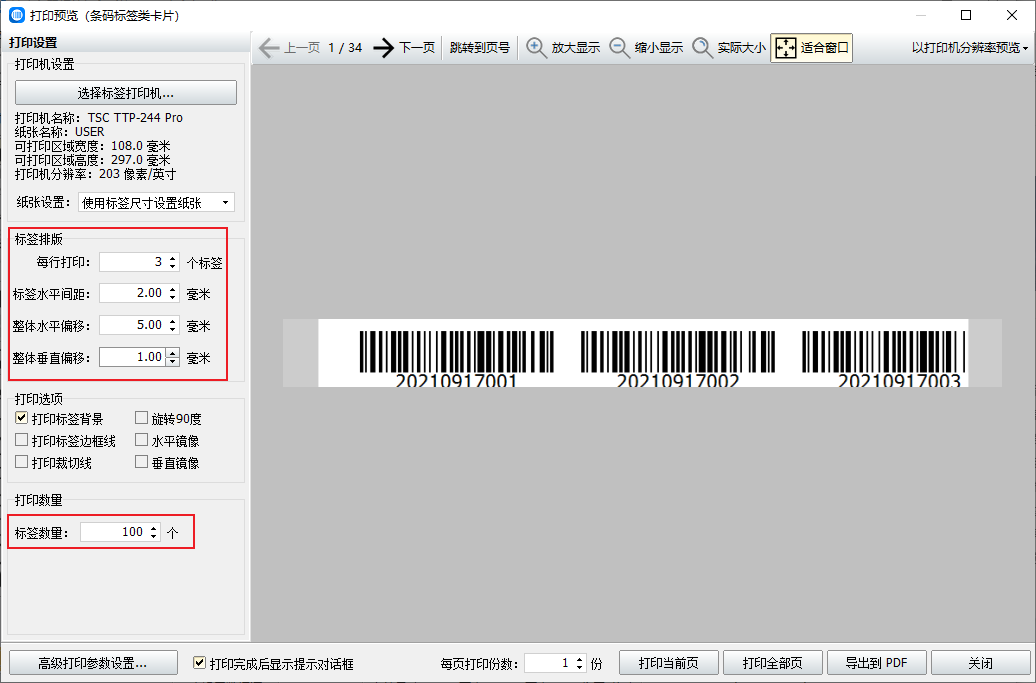Toggle show dialog after printing checkbox
This screenshot has width=1036, height=683.
pyautogui.click(x=199, y=663)
